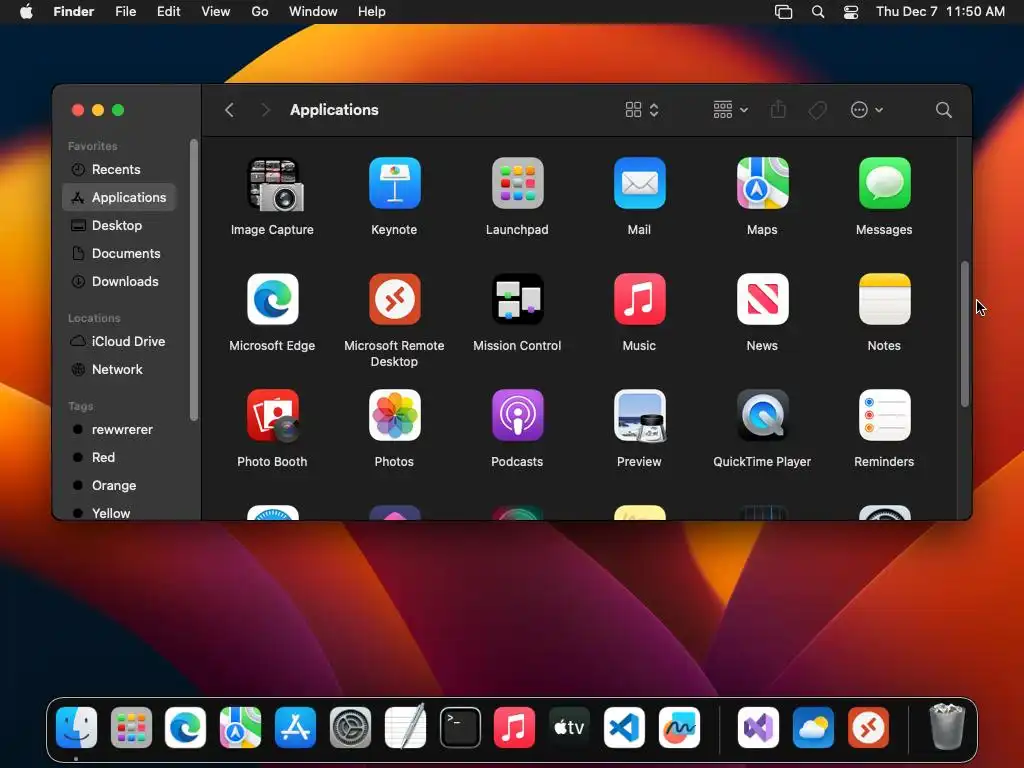This screenshot has width=1024, height=768.
Task: Open the view mode switcher dropdown
Action: tap(641, 110)
